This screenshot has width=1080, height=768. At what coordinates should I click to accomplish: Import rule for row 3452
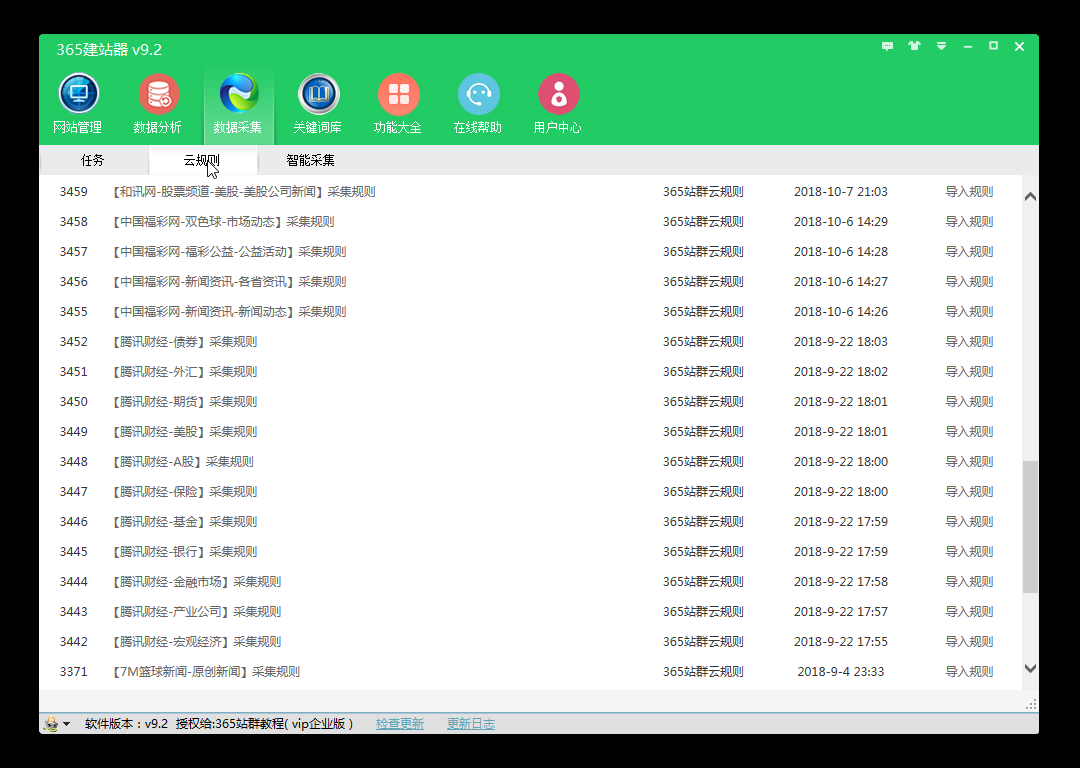pyautogui.click(x=969, y=342)
